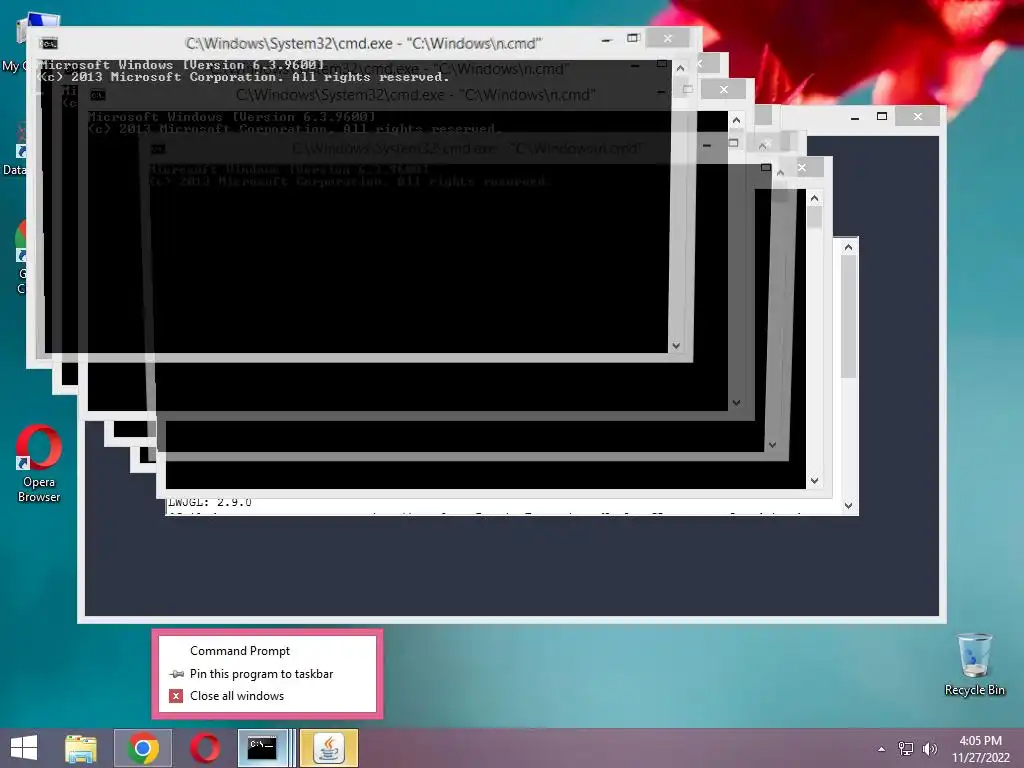Minimize the rearmost dark-blue application window
The height and width of the screenshot is (768, 1024).
pyautogui.click(x=855, y=118)
